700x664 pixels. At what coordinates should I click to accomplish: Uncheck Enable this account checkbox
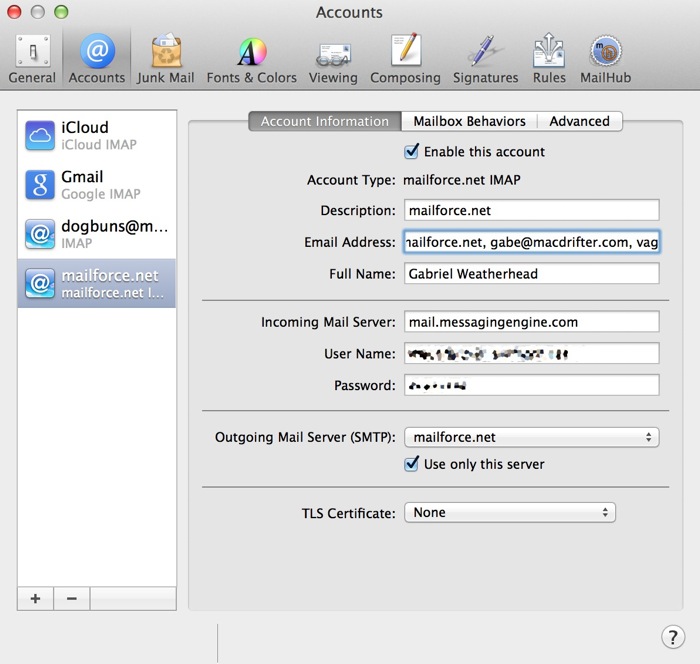pyautogui.click(x=411, y=152)
